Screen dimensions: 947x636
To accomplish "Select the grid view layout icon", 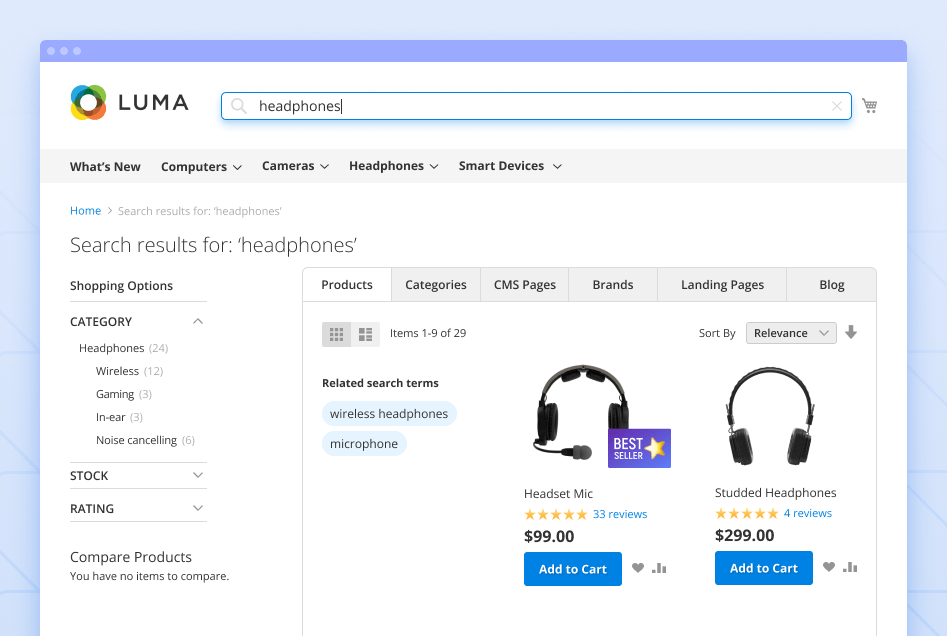I will [x=336, y=333].
